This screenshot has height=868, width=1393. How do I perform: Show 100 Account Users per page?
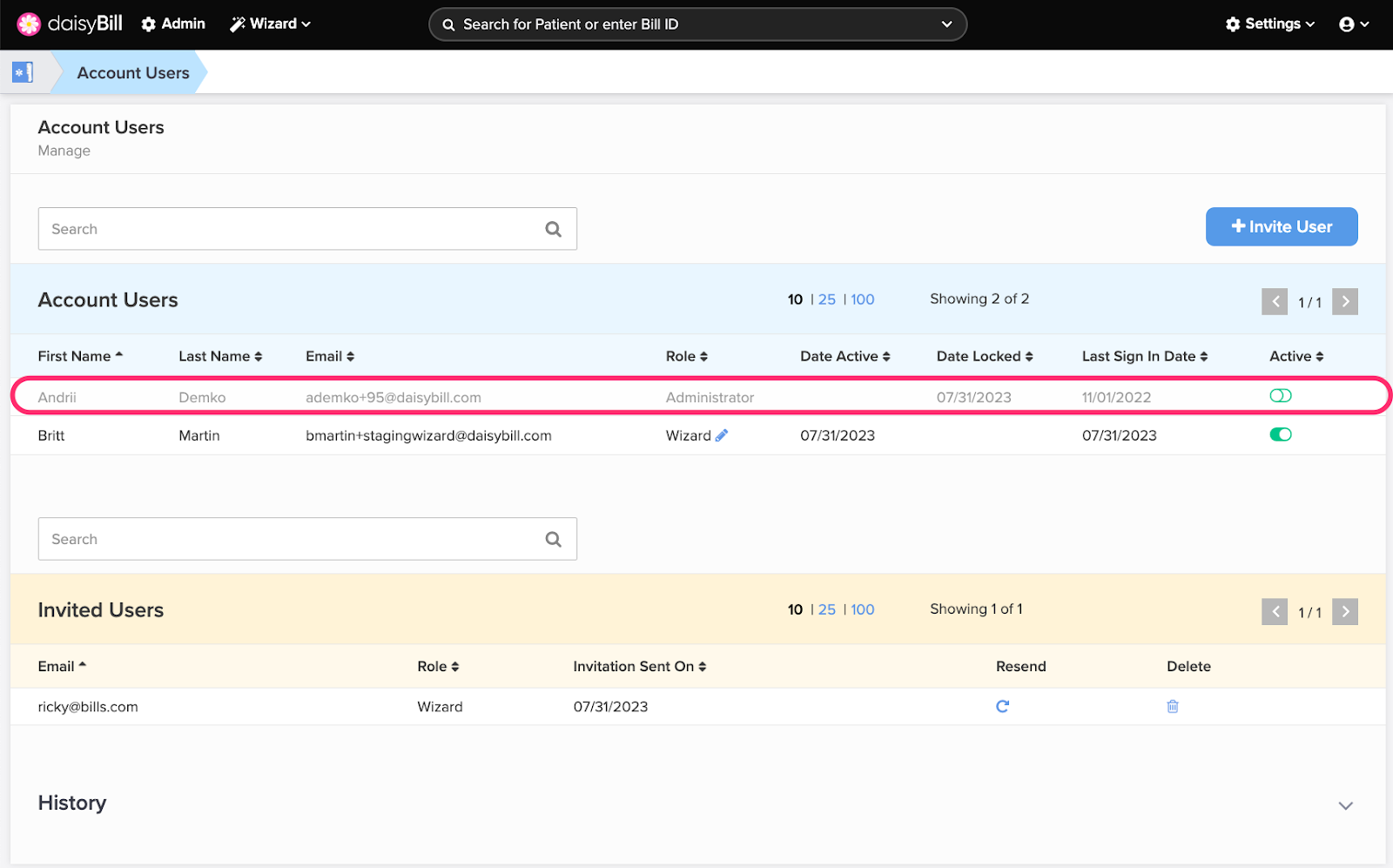coord(861,299)
